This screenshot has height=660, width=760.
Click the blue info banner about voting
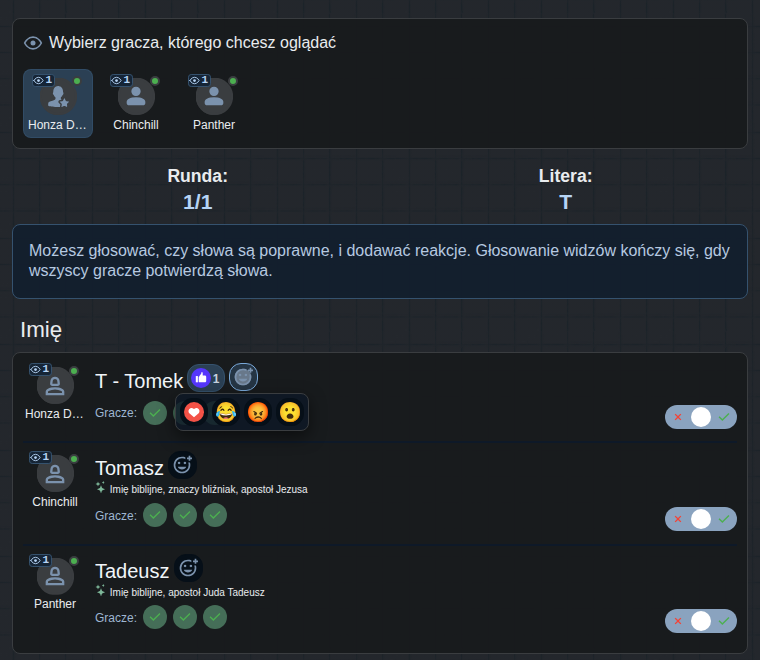(x=380, y=261)
